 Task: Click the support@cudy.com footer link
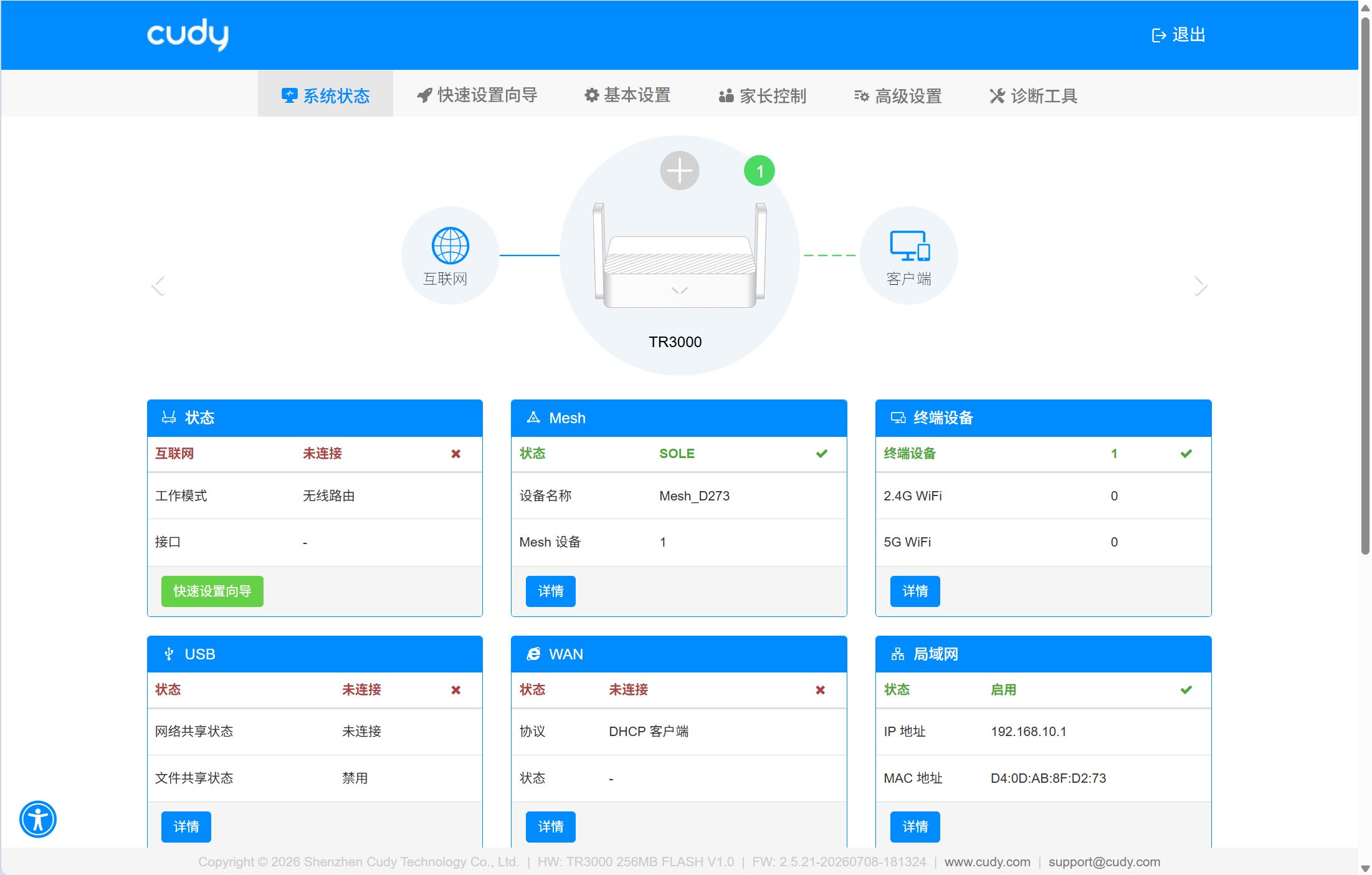click(x=1105, y=862)
